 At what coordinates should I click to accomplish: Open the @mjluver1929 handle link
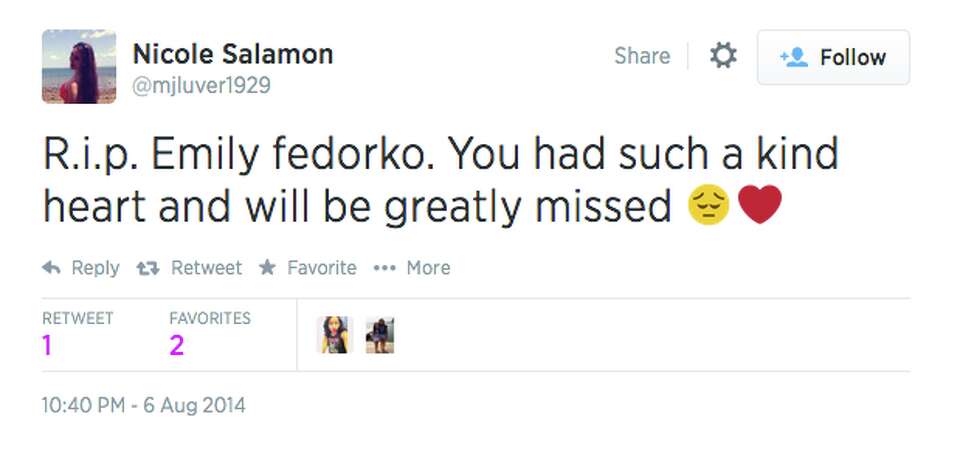[x=201, y=86]
